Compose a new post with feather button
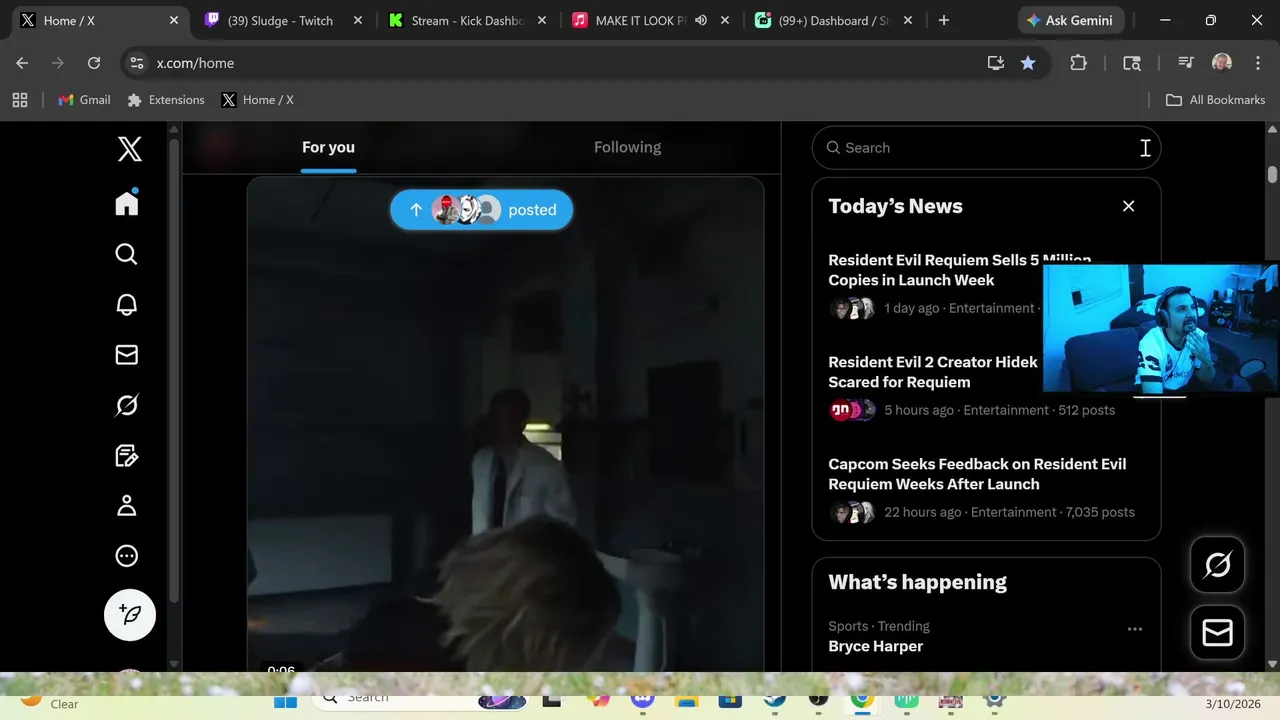Screen dimensions: 1280x720 click(130, 614)
